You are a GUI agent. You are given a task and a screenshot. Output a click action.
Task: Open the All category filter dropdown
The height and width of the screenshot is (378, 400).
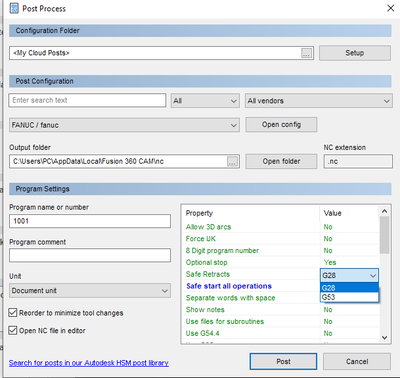205,101
